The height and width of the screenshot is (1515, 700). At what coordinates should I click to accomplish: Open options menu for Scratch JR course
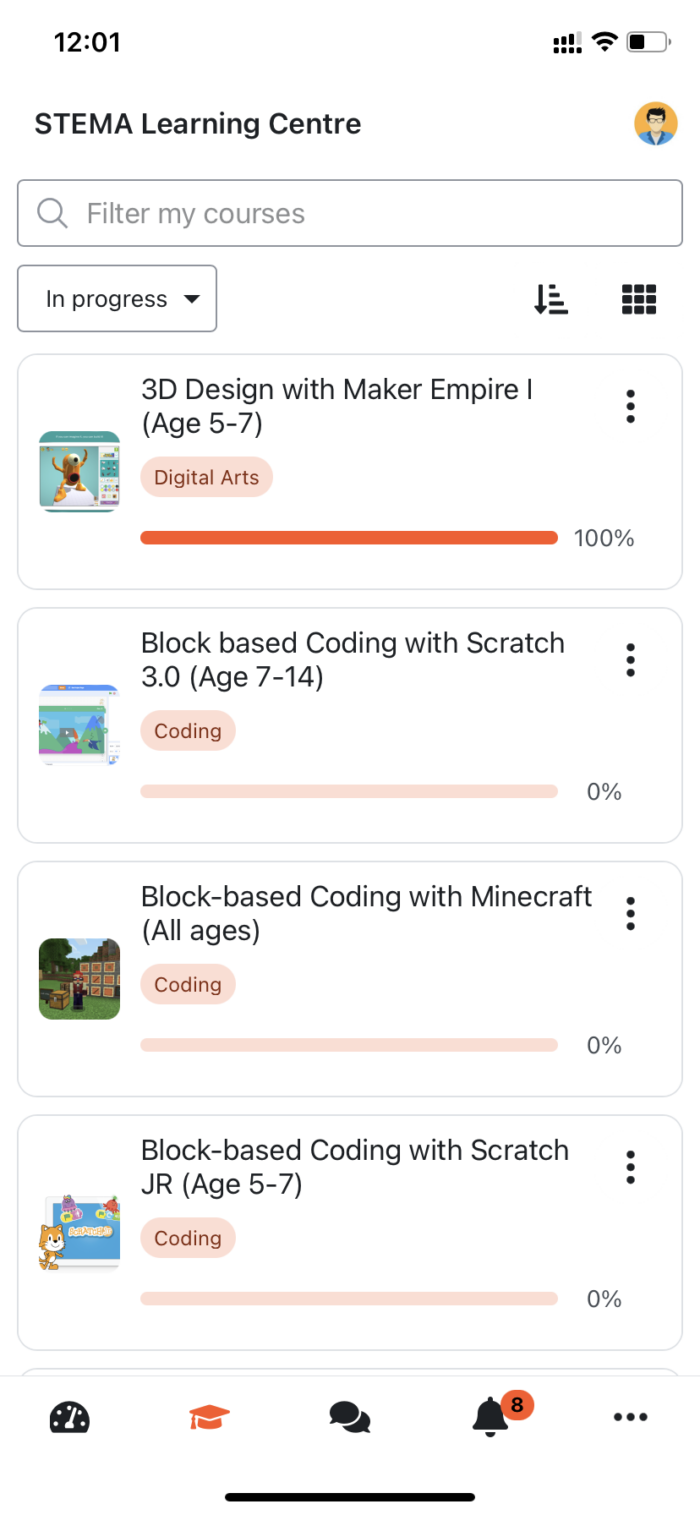tap(630, 1167)
